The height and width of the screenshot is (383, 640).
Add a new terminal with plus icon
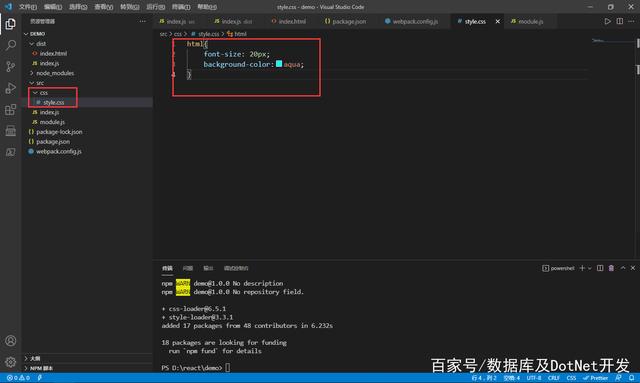(582, 268)
